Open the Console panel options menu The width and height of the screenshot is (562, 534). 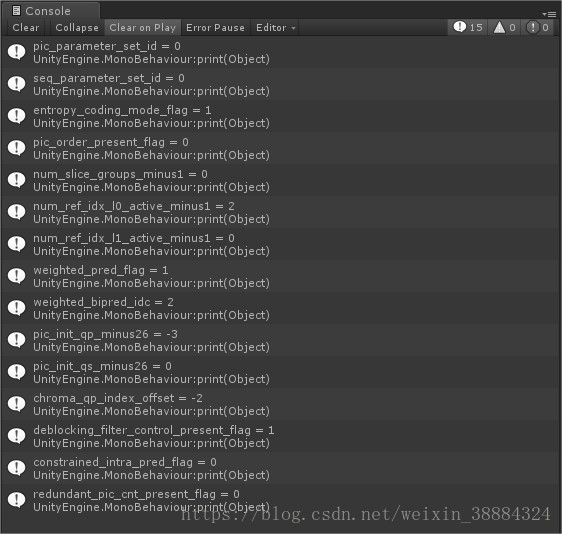click(x=549, y=14)
